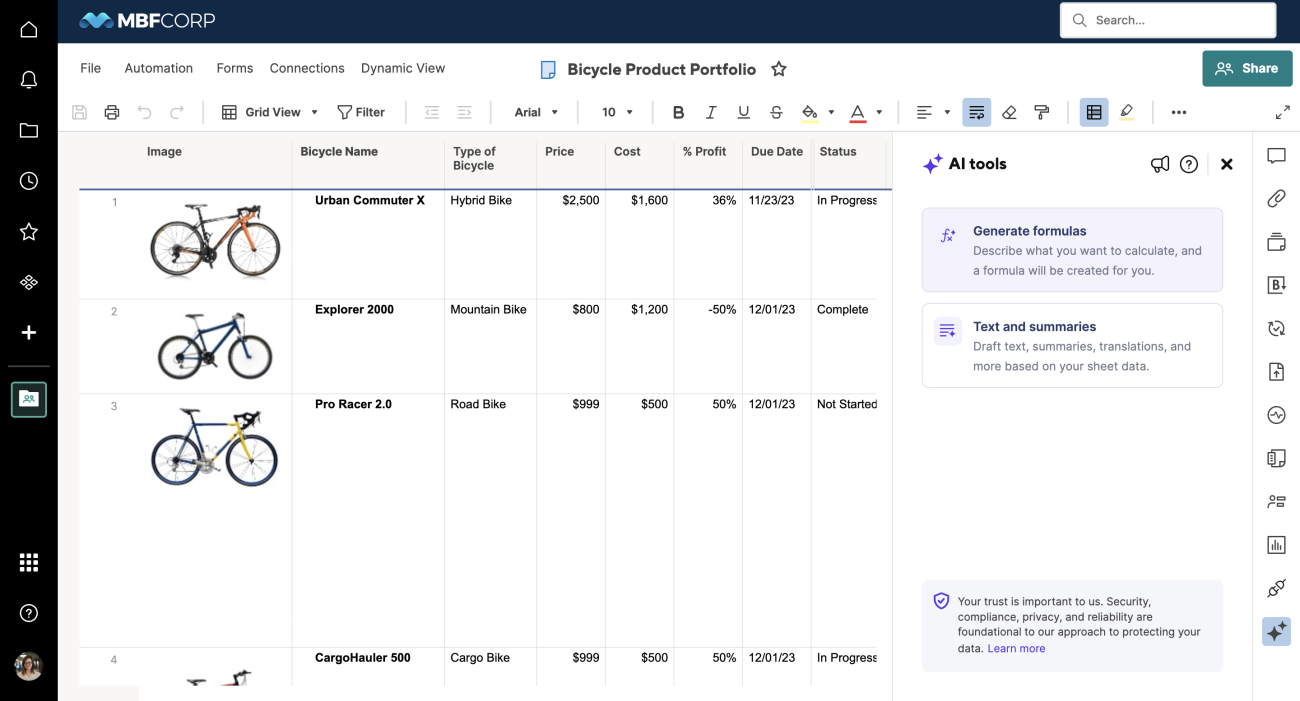The width and height of the screenshot is (1300, 701).
Task: Favorite the sheet with the star
Action: [x=779, y=69]
